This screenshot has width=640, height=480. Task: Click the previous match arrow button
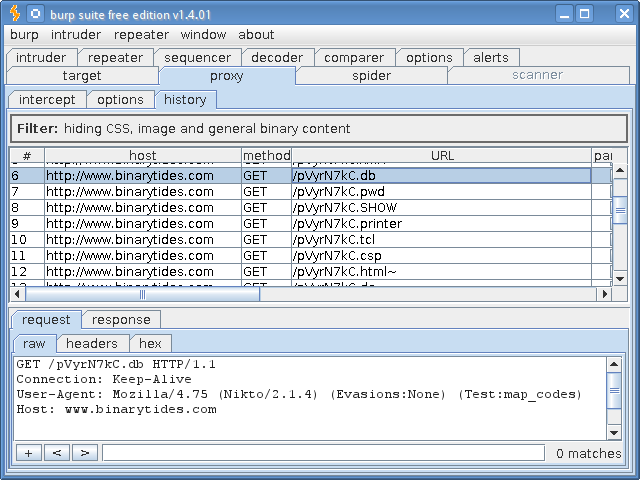point(56,453)
